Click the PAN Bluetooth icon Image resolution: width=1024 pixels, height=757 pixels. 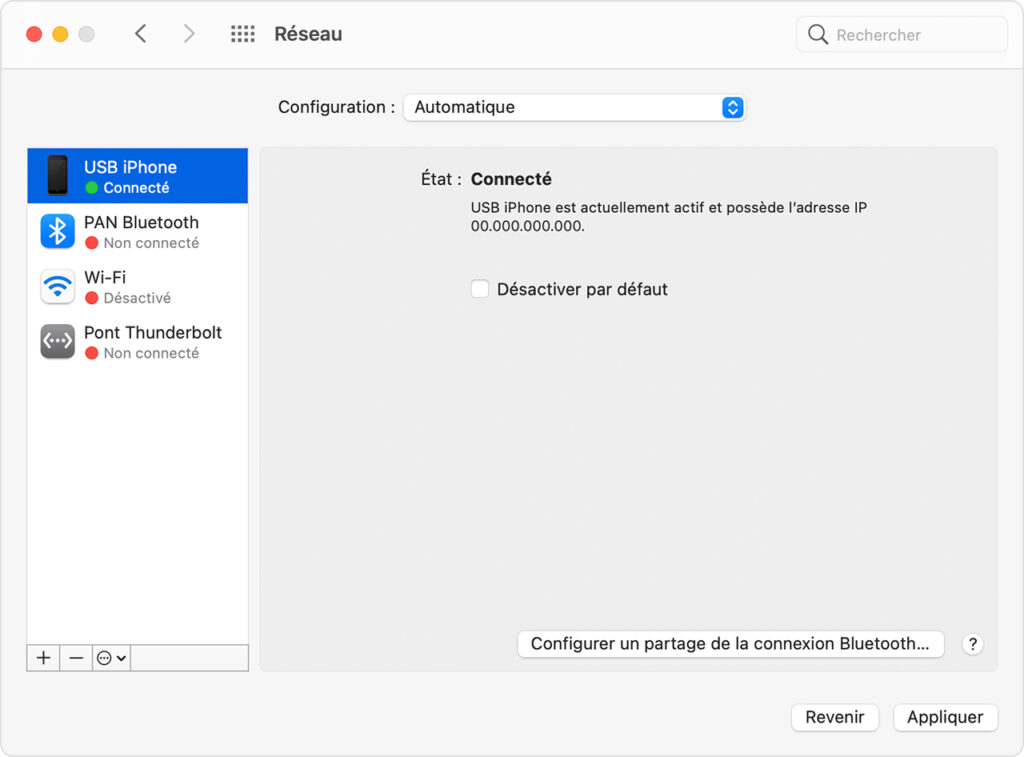point(57,231)
